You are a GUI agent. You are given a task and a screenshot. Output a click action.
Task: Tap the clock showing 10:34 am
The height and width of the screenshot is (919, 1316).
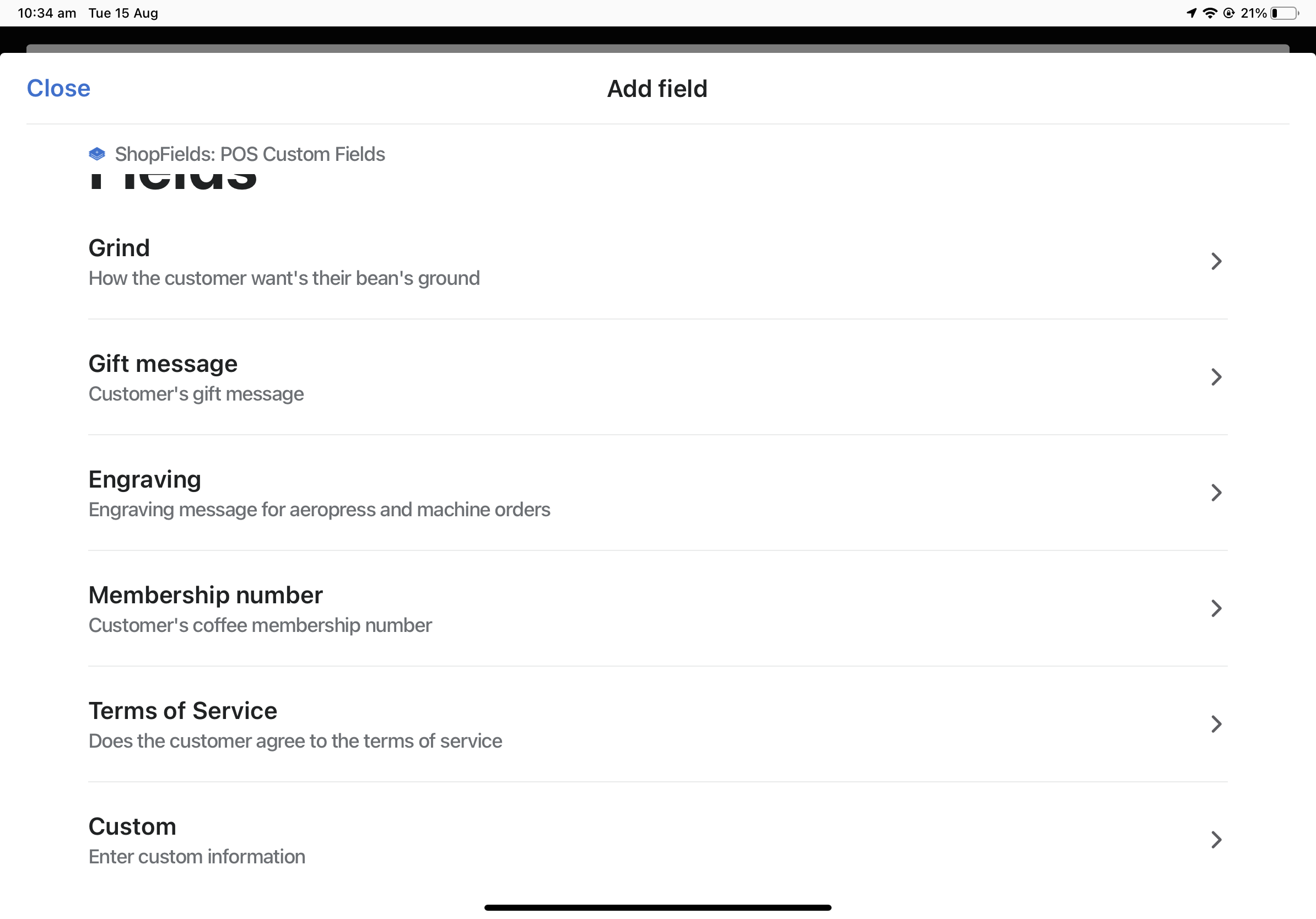(46, 13)
